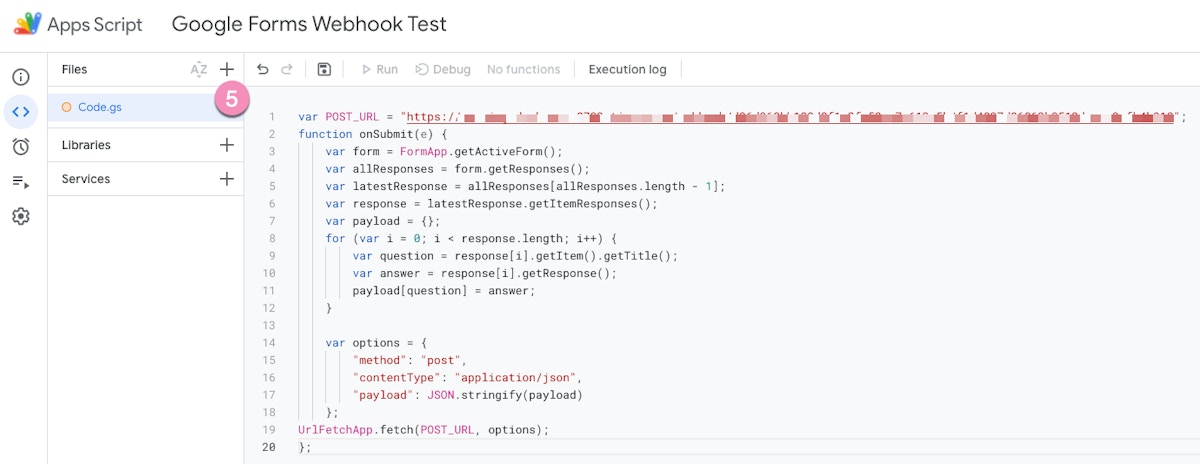
Task: Open the Overview info icon in sidebar
Action: [21, 77]
